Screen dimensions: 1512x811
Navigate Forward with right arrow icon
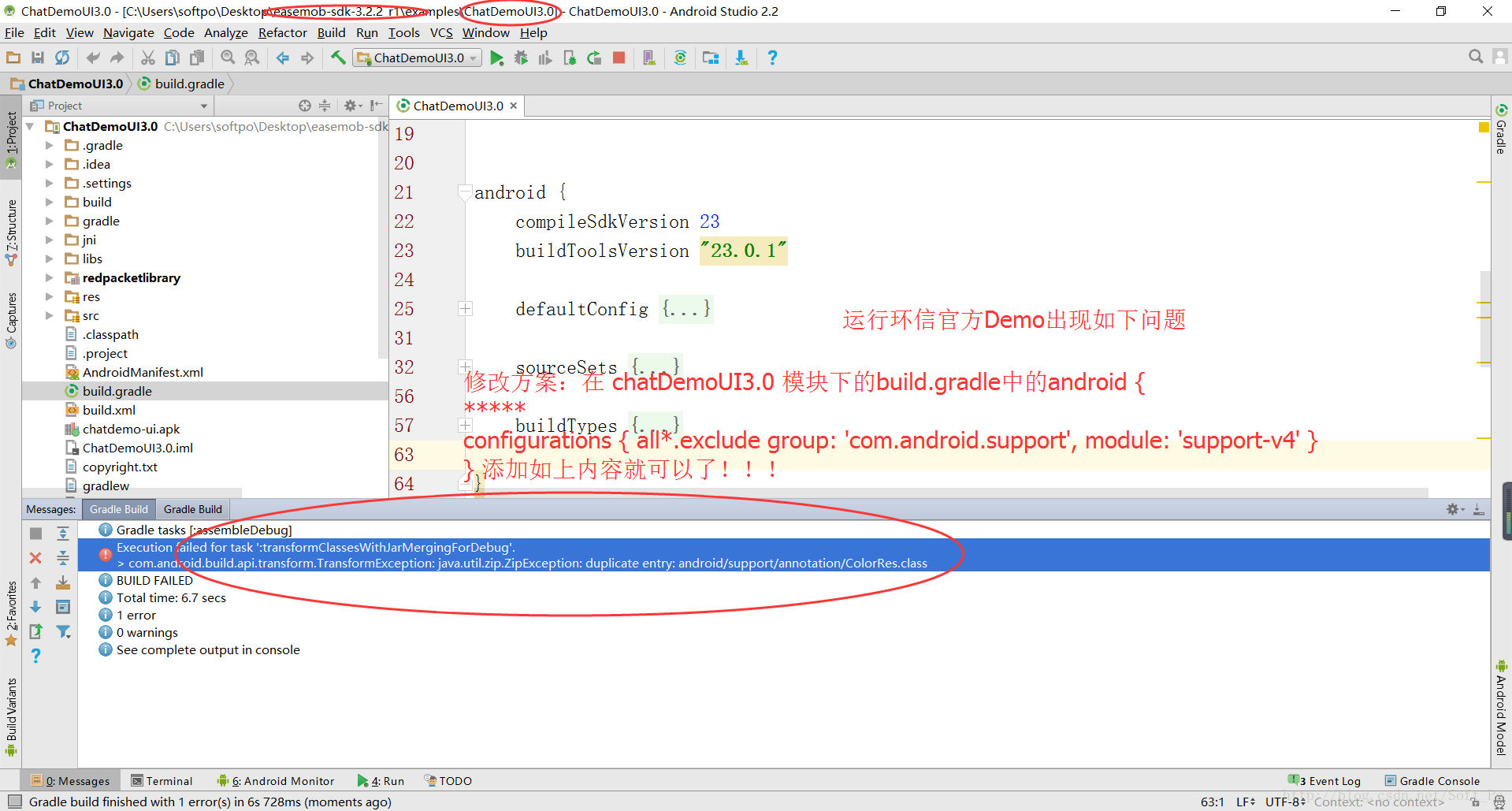(307, 58)
